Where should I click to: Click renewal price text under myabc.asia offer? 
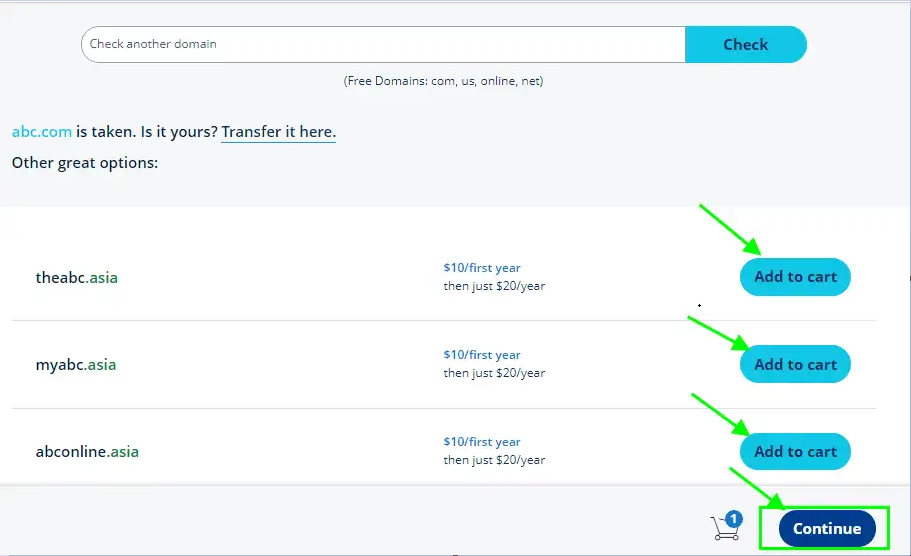(494, 373)
